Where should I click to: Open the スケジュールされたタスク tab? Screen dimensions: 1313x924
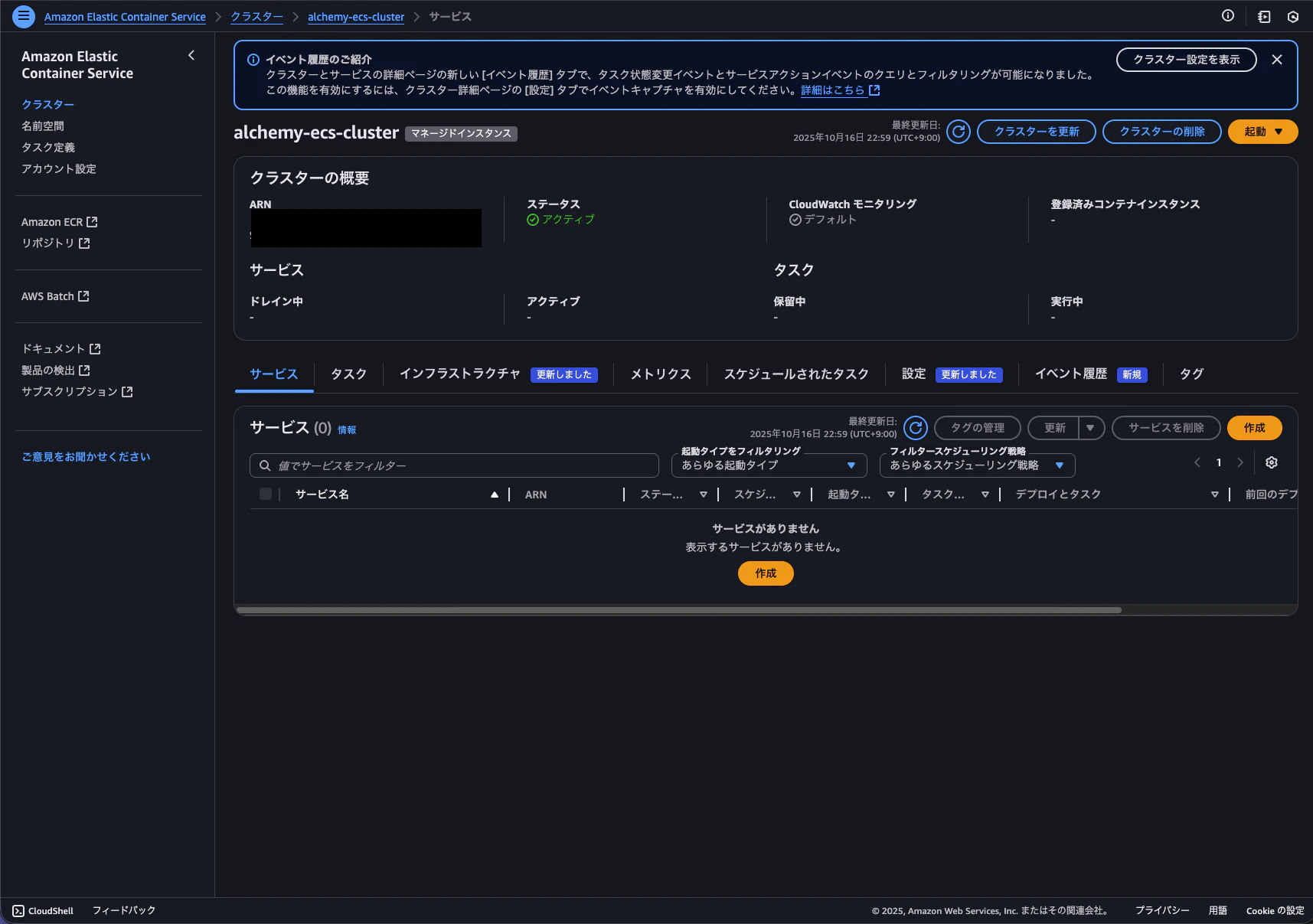click(x=796, y=374)
